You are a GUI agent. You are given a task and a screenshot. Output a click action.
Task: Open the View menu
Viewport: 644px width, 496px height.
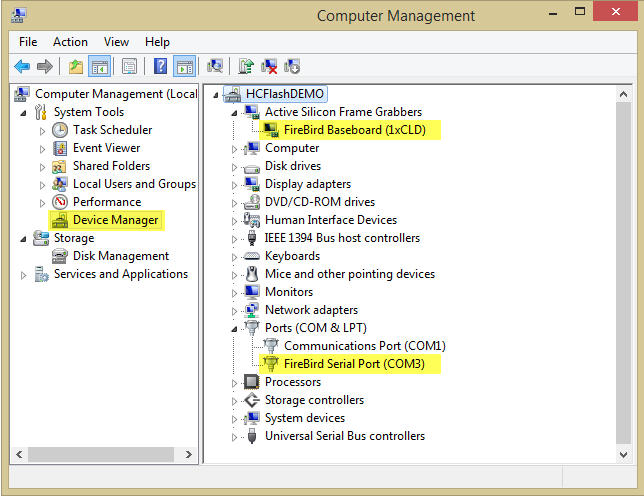click(116, 42)
